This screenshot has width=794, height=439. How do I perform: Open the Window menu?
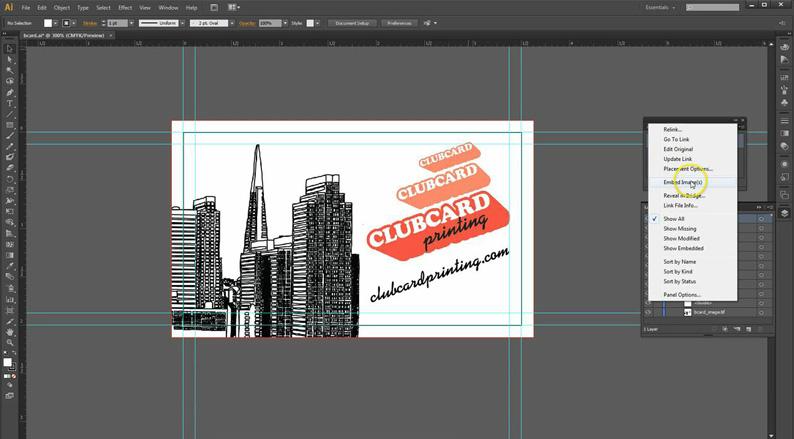click(x=168, y=8)
